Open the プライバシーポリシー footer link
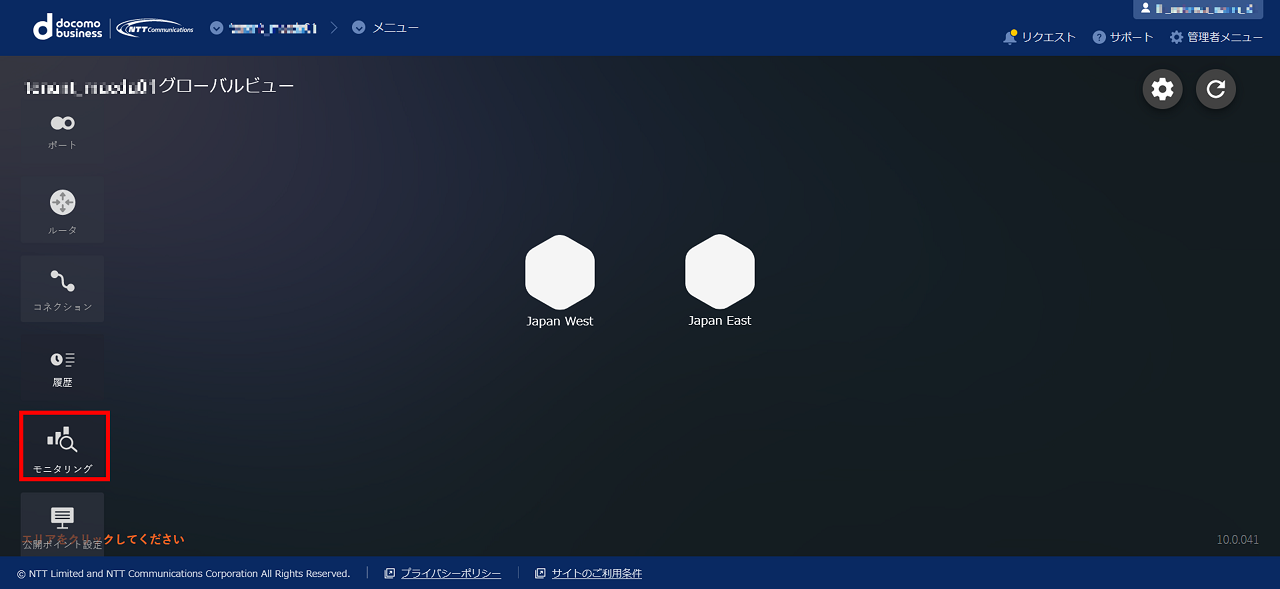 [x=450, y=573]
